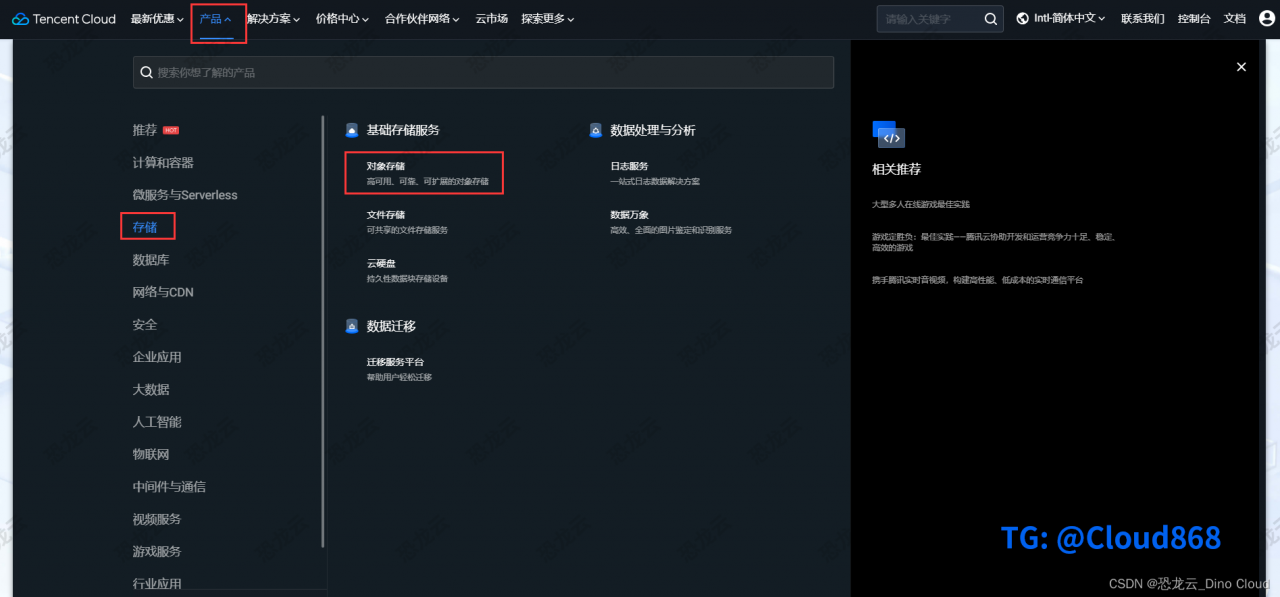Click the HOT badge next to 推荐
The width and height of the screenshot is (1280, 597).
tap(170, 128)
